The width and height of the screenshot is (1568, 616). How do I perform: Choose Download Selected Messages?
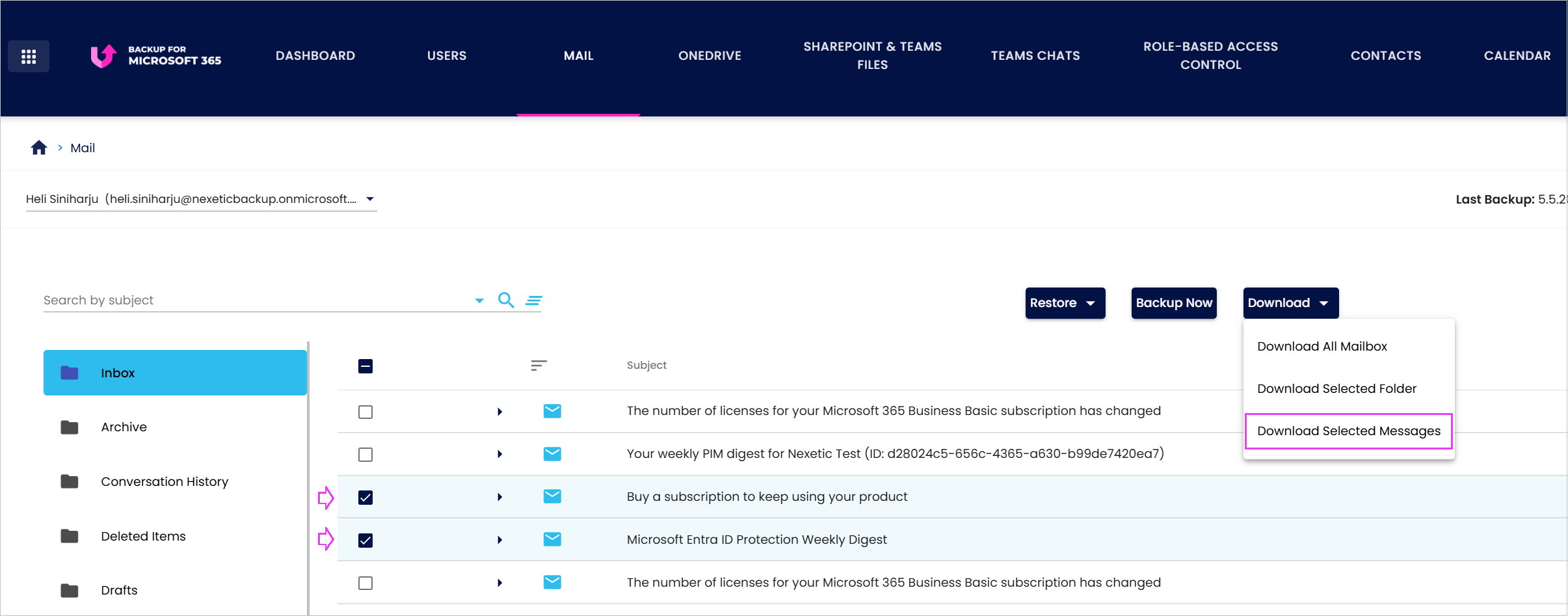(1349, 431)
